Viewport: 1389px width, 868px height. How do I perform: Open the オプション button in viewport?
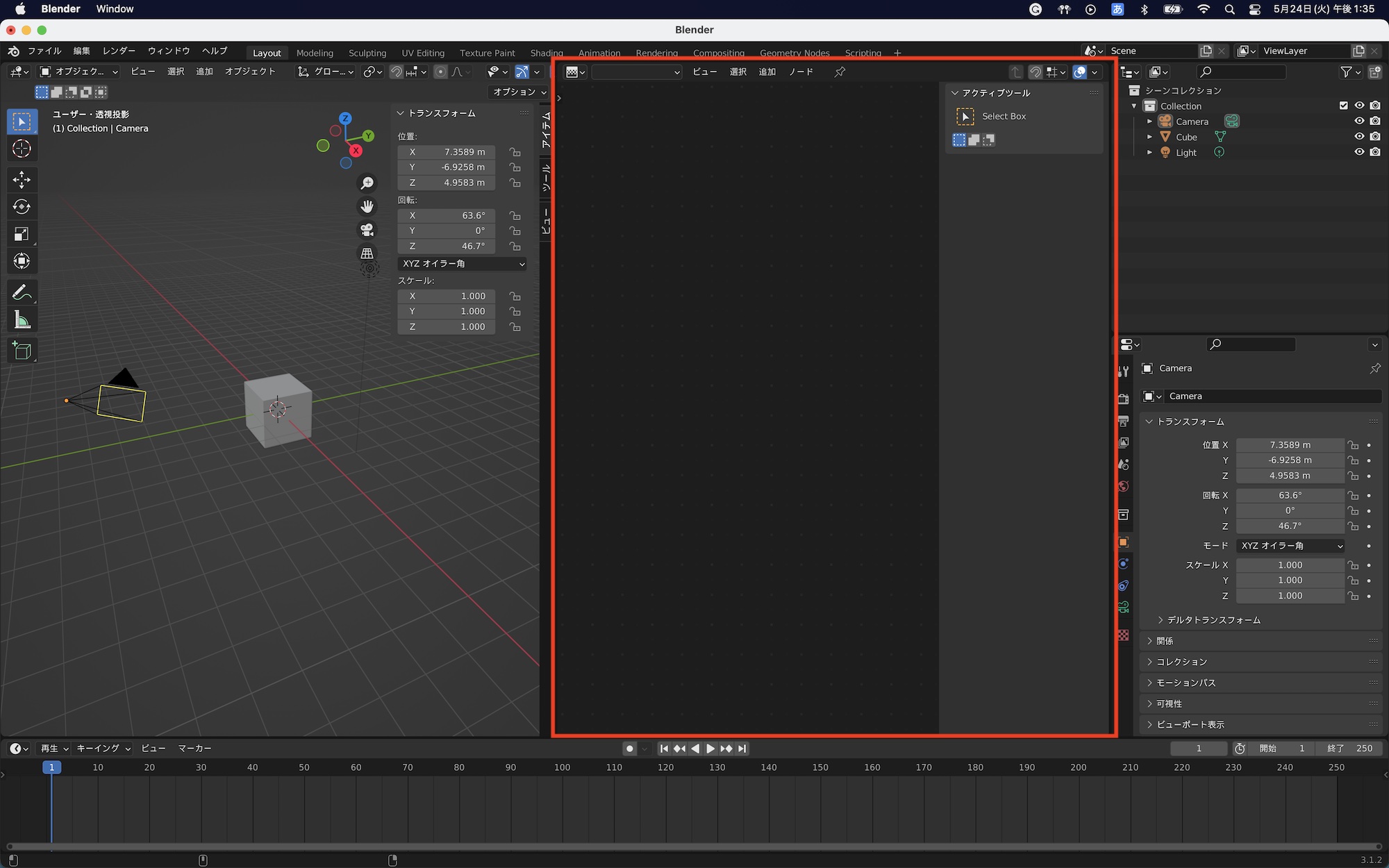519,92
